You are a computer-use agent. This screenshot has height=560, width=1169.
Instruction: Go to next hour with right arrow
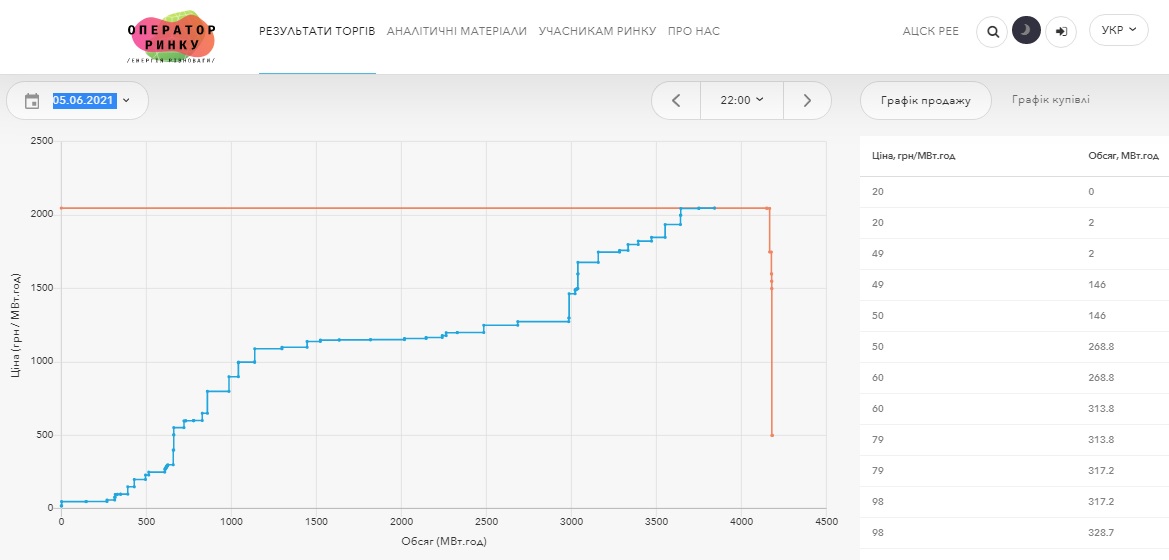807,100
